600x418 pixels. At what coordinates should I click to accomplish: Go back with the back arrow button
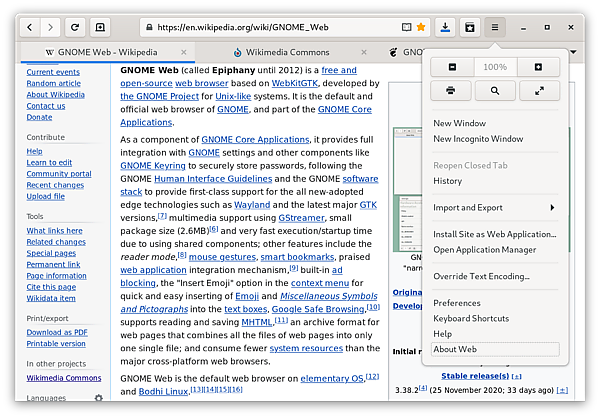[30, 27]
